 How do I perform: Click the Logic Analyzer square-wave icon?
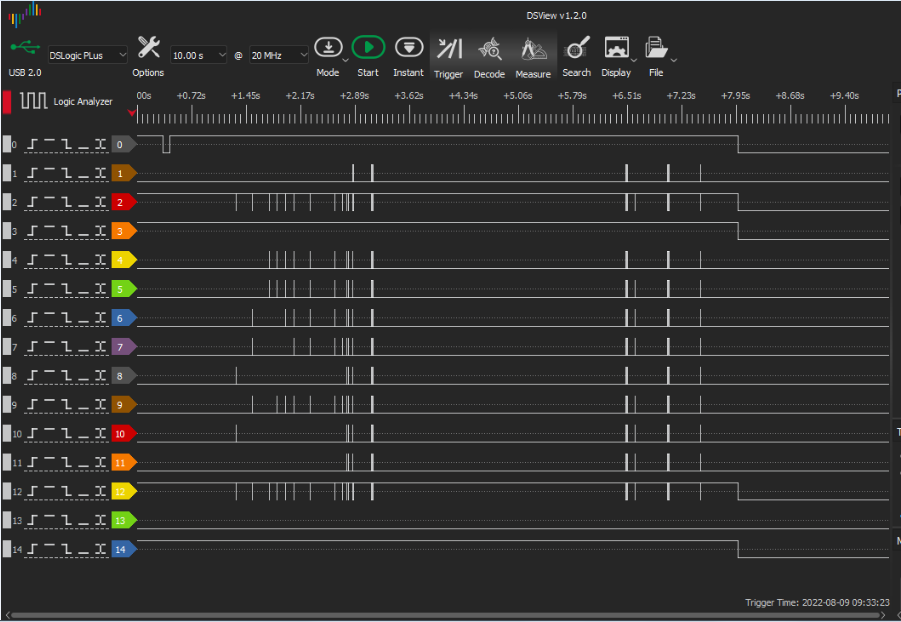click(x=33, y=101)
